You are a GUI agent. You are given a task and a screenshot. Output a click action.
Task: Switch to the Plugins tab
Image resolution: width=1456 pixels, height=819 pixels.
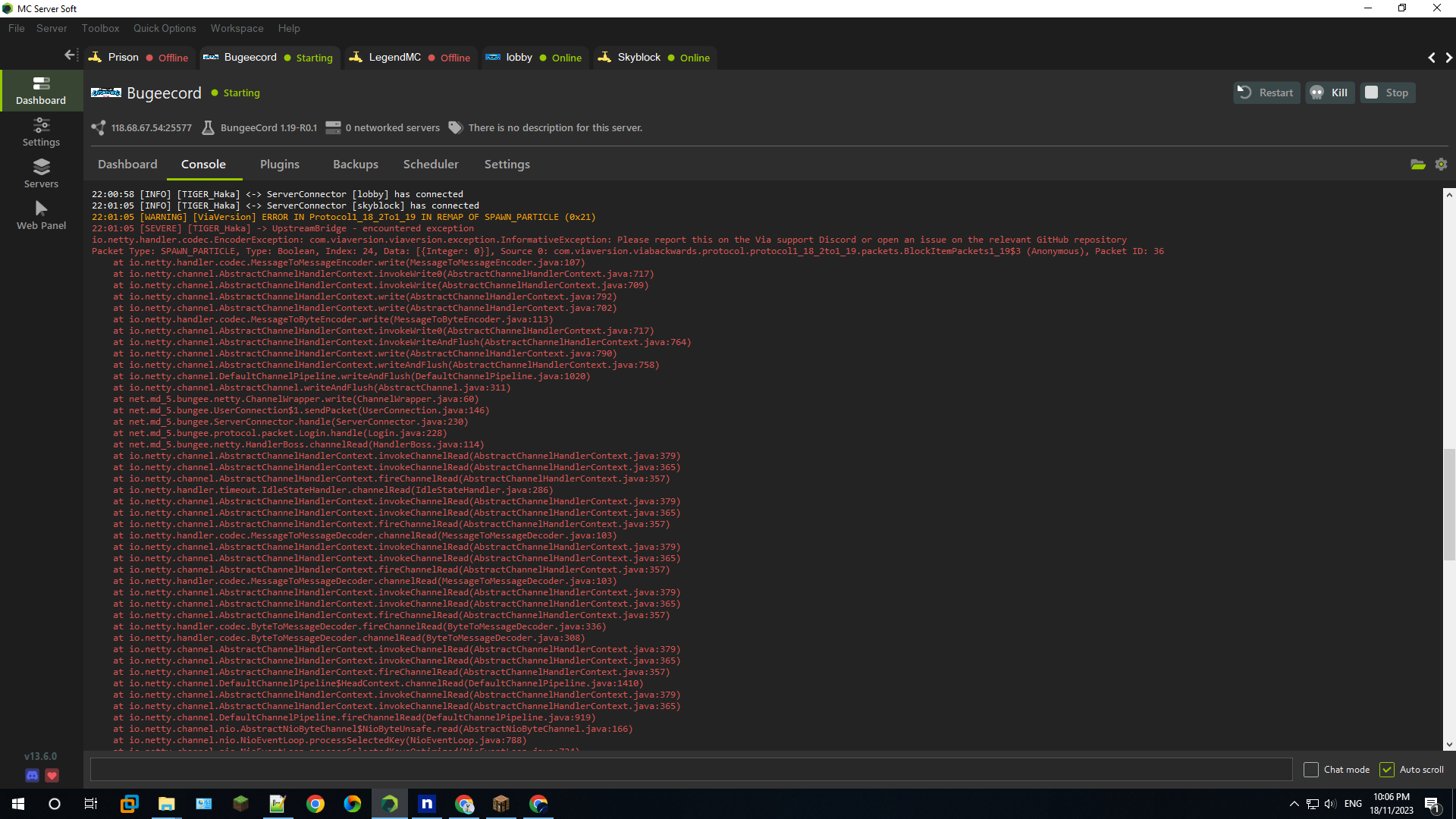(x=279, y=165)
